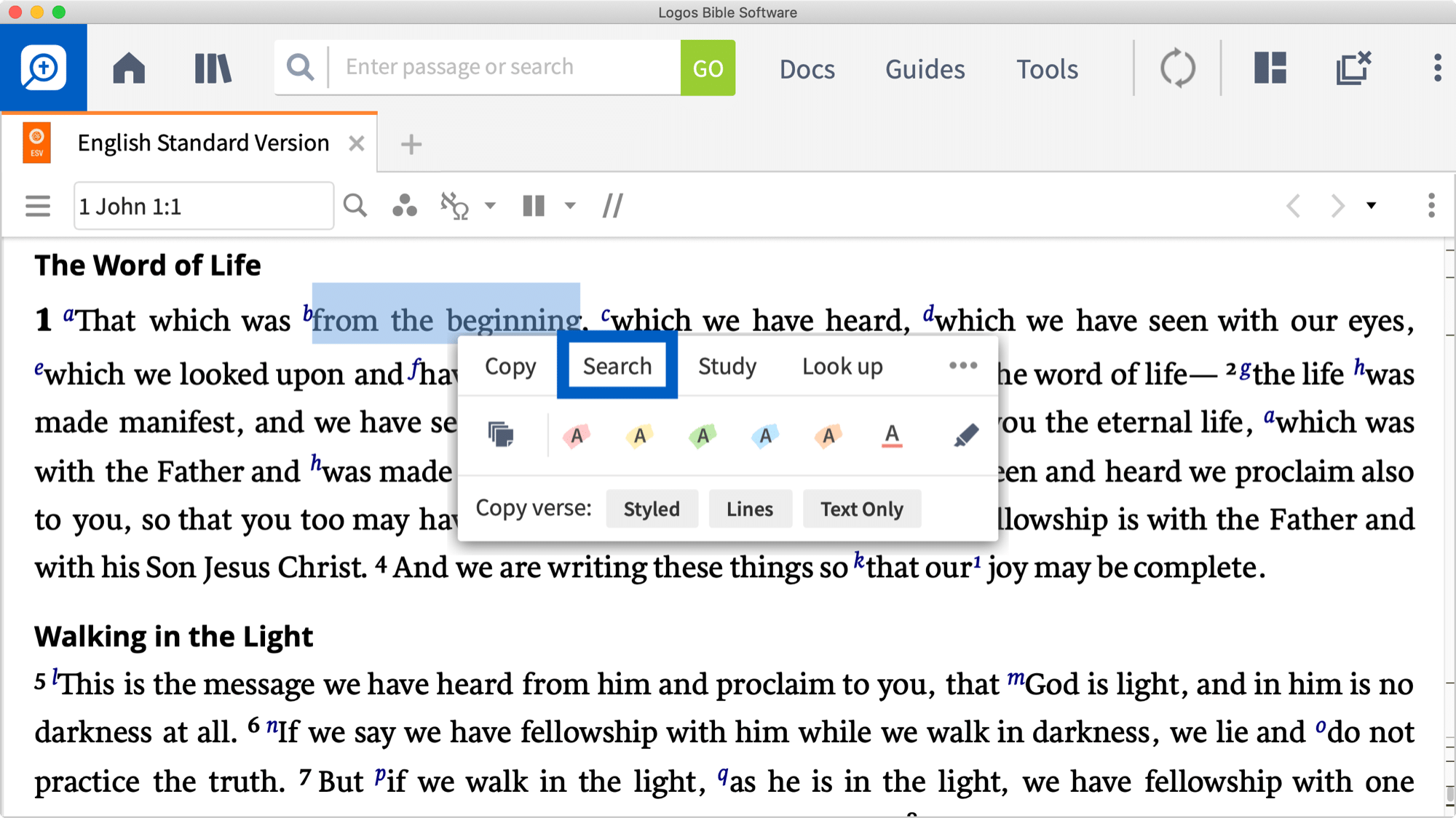Screen dimensions: 1456x818
Task: Open the application kebab menu at top right
Action: [1437, 68]
